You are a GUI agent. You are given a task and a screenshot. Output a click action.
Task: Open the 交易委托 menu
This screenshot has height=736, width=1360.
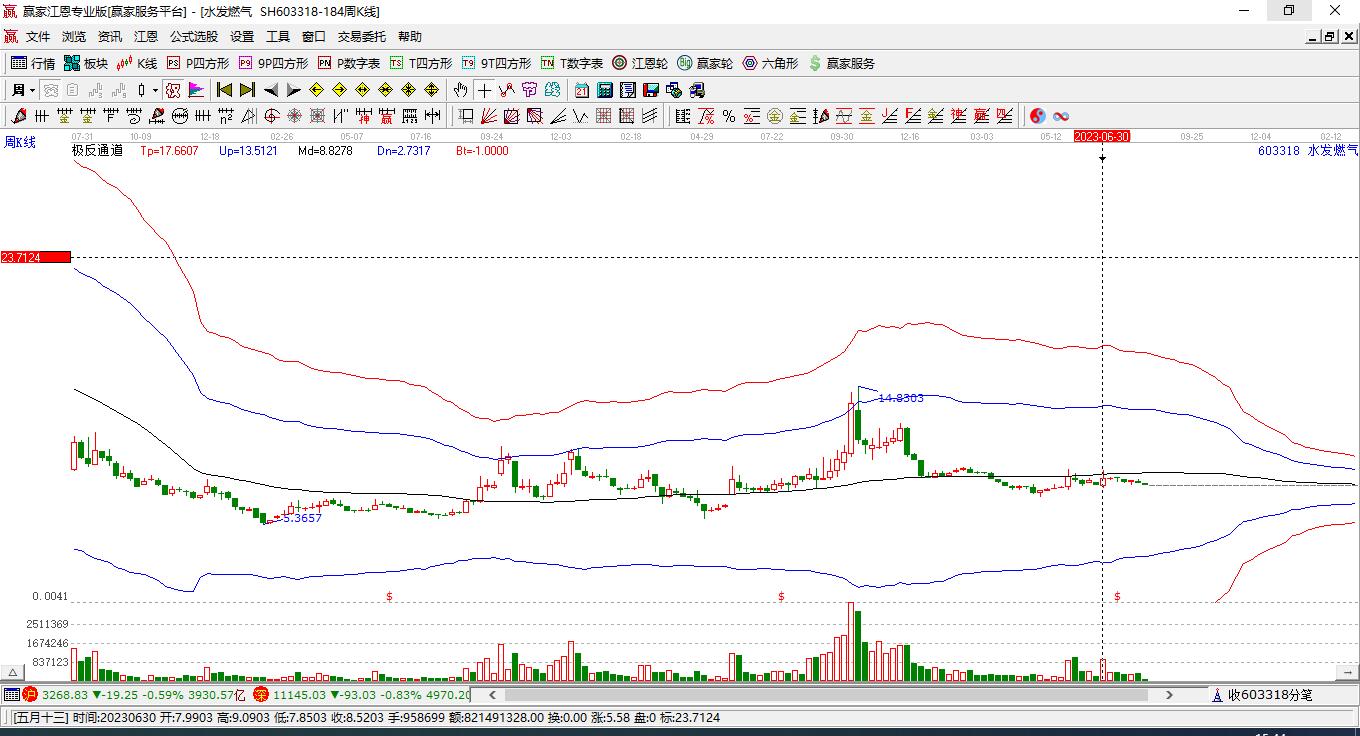pos(362,37)
